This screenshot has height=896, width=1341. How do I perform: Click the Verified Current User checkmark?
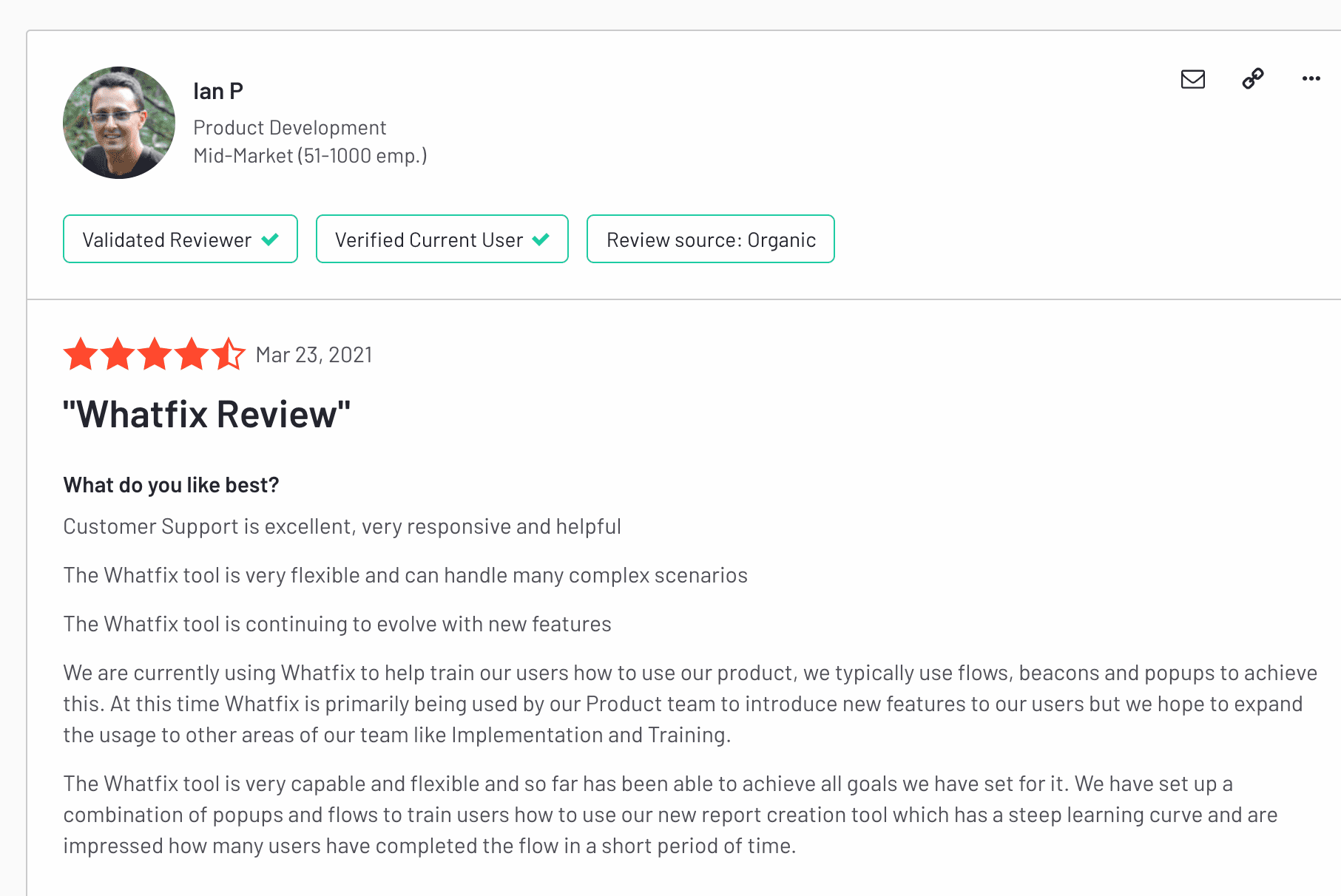pos(541,240)
